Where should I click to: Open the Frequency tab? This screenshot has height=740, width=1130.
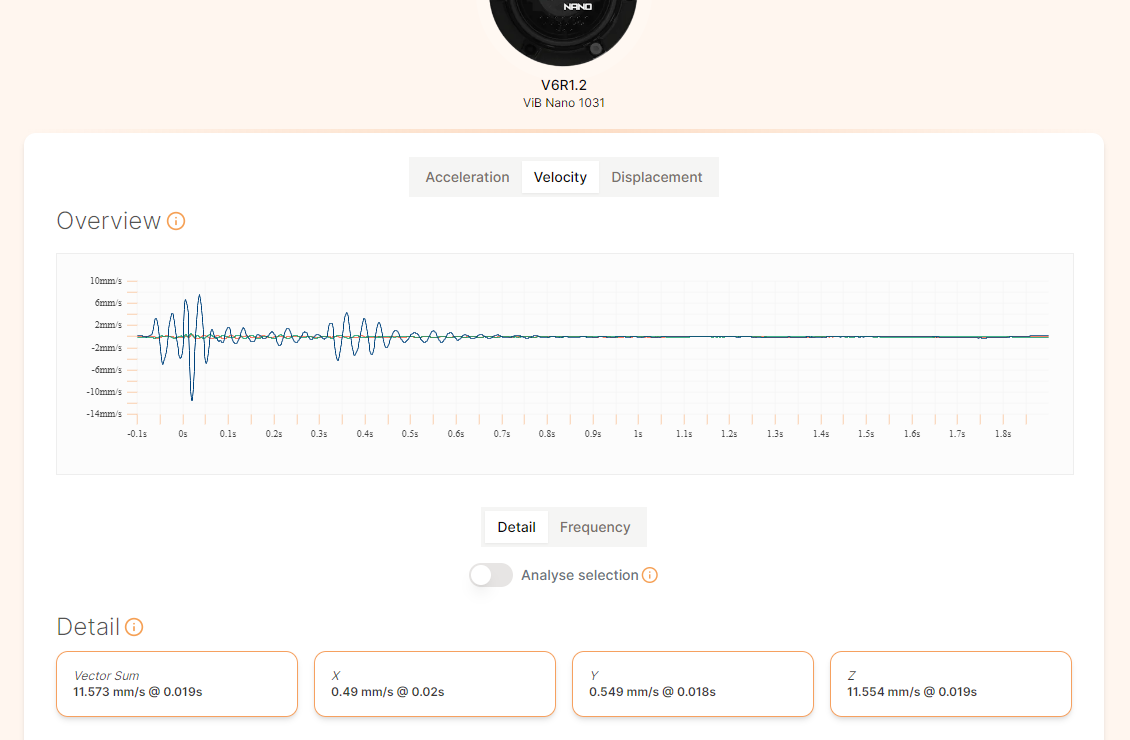[x=595, y=527]
